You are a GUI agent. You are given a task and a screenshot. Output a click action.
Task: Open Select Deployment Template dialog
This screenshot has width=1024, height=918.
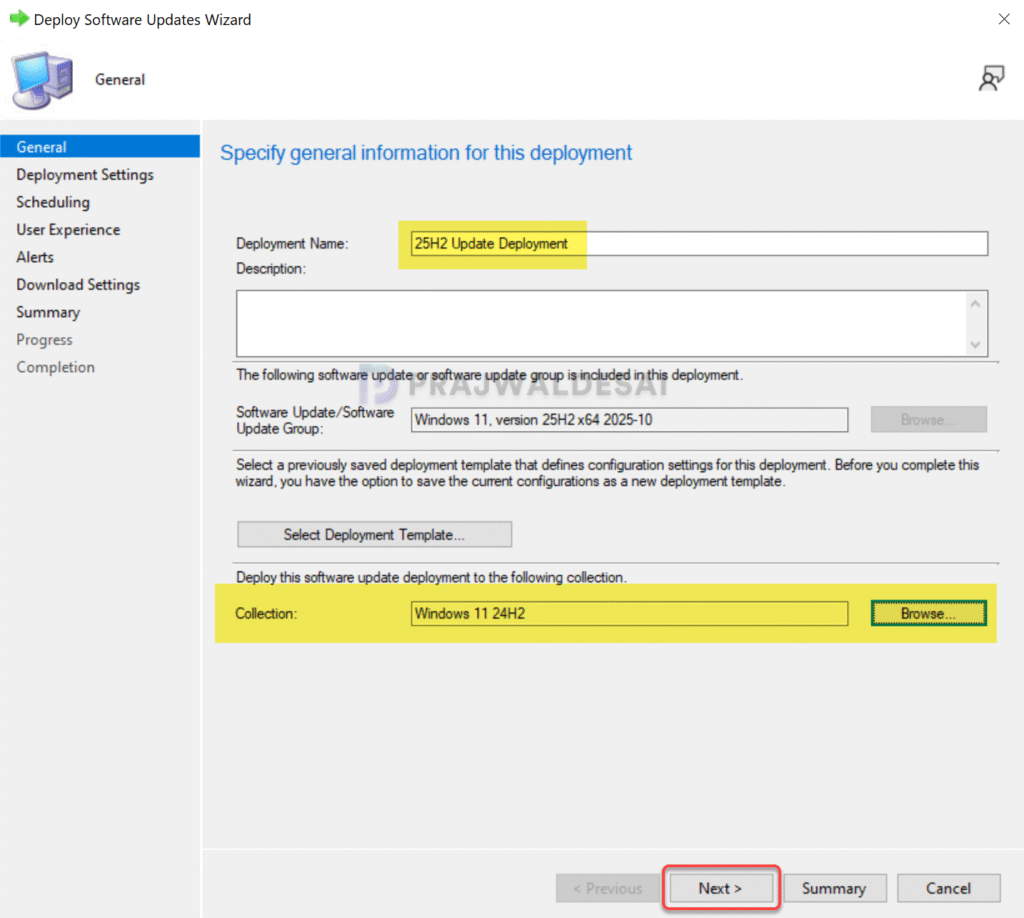[x=374, y=534]
